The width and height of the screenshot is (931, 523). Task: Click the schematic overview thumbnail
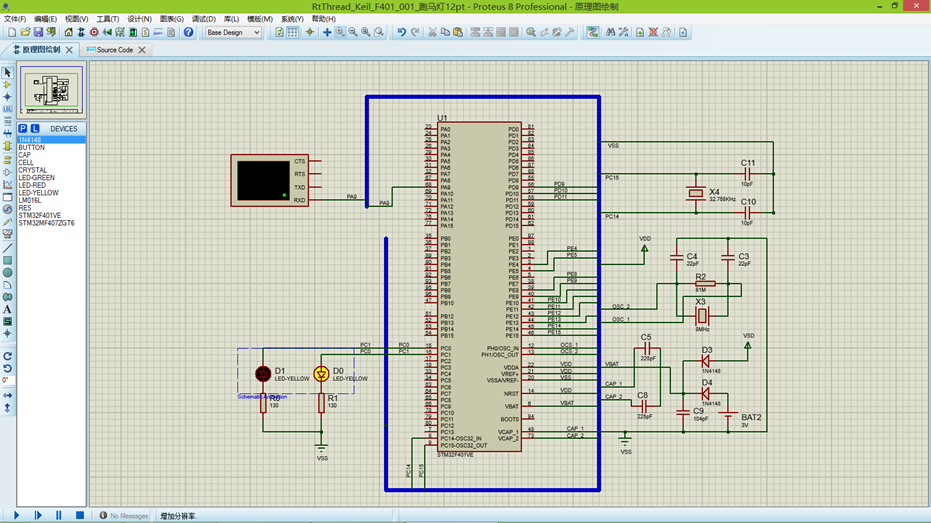pos(51,90)
